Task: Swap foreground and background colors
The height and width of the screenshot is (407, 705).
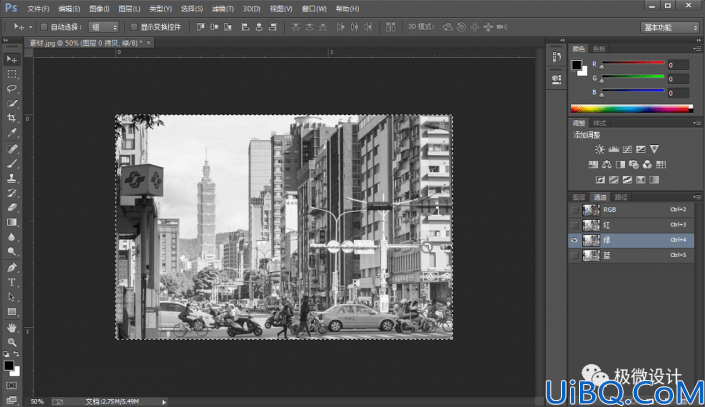Action: coord(16,354)
